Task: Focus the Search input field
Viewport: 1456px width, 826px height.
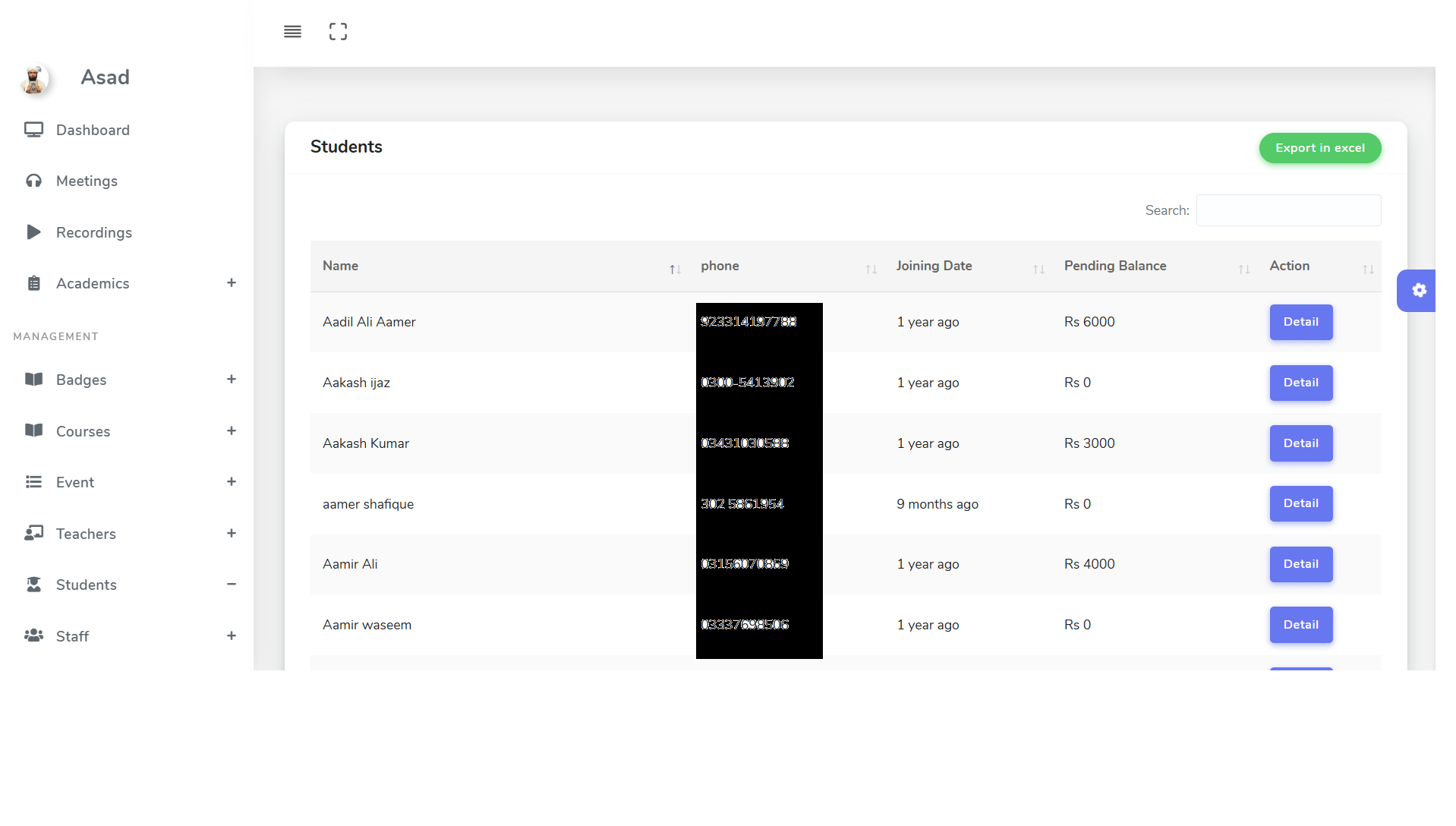Action: [x=1288, y=210]
